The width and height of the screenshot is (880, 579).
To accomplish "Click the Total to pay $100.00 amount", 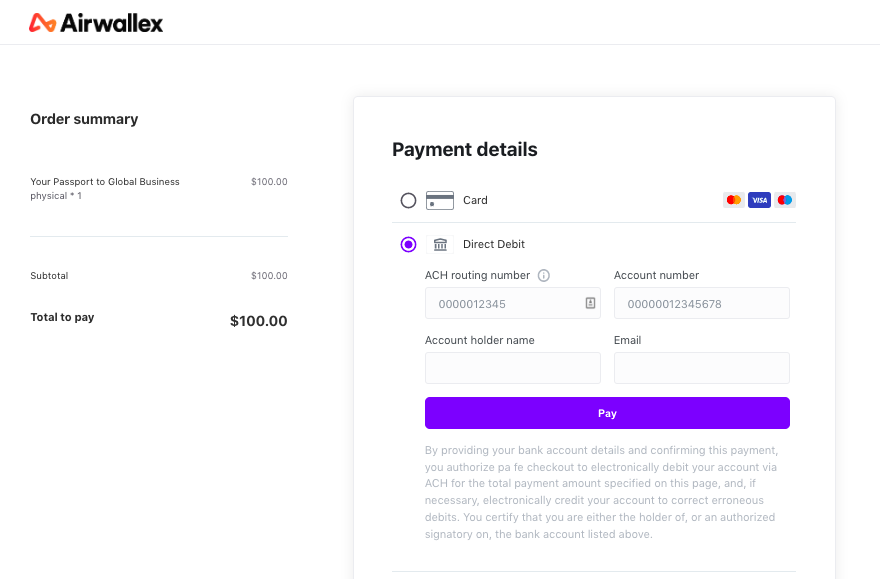I will [x=259, y=321].
